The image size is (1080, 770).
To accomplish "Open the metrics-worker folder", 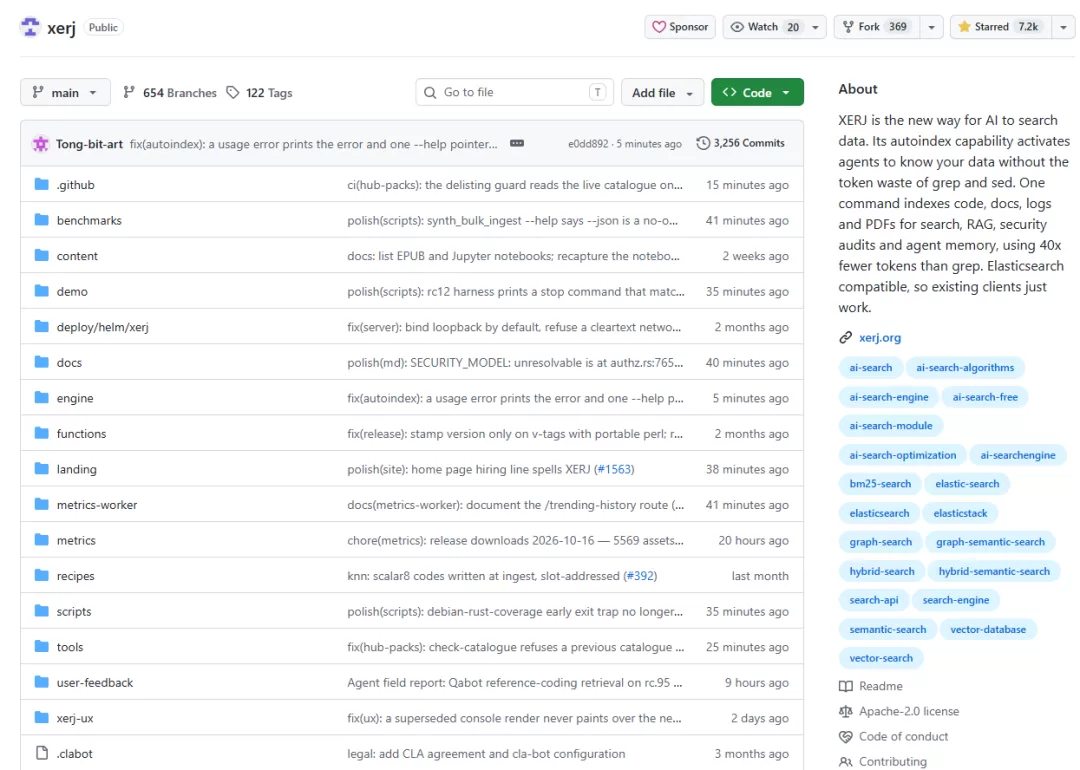I will point(97,505).
